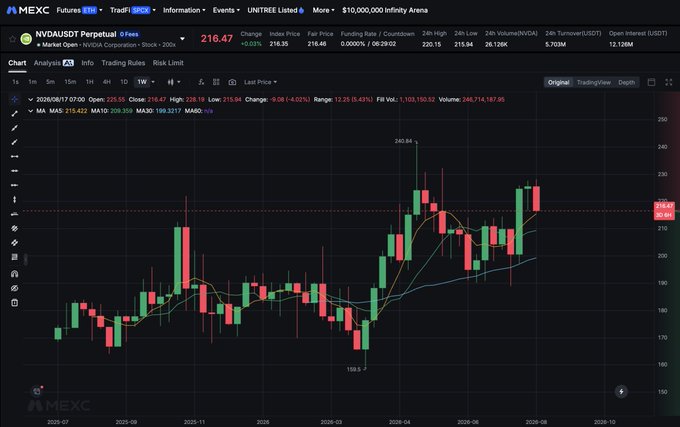This screenshot has height=427, width=680.
Task: Open the chart type dropdown arrow
Action: [179, 82]
